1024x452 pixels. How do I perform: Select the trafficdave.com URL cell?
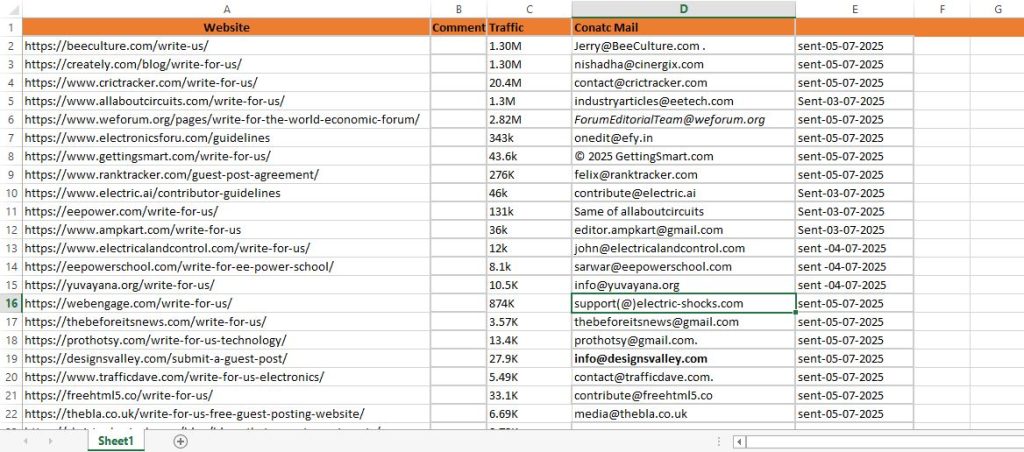tap(227, 377)
